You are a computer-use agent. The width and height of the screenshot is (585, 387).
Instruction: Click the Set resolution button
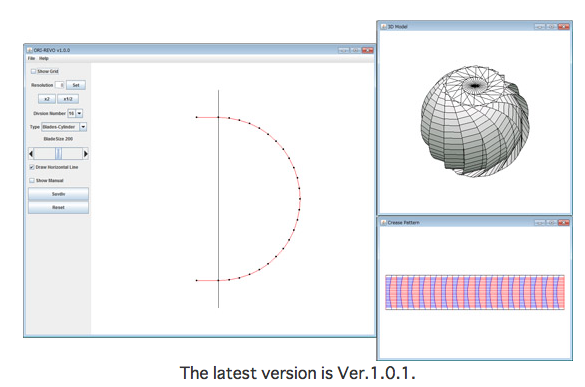[76, 85]
